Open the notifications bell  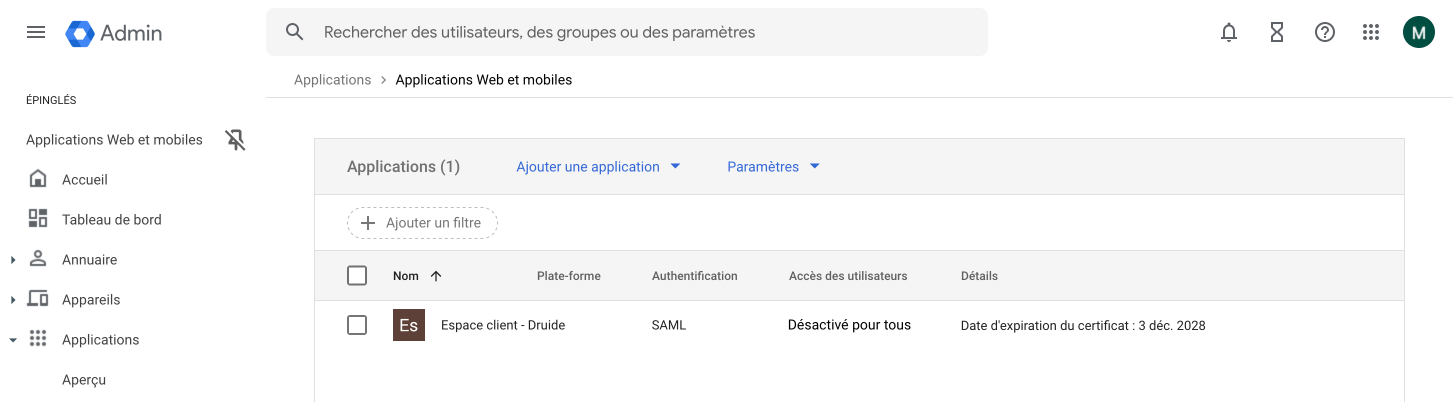1229,33
